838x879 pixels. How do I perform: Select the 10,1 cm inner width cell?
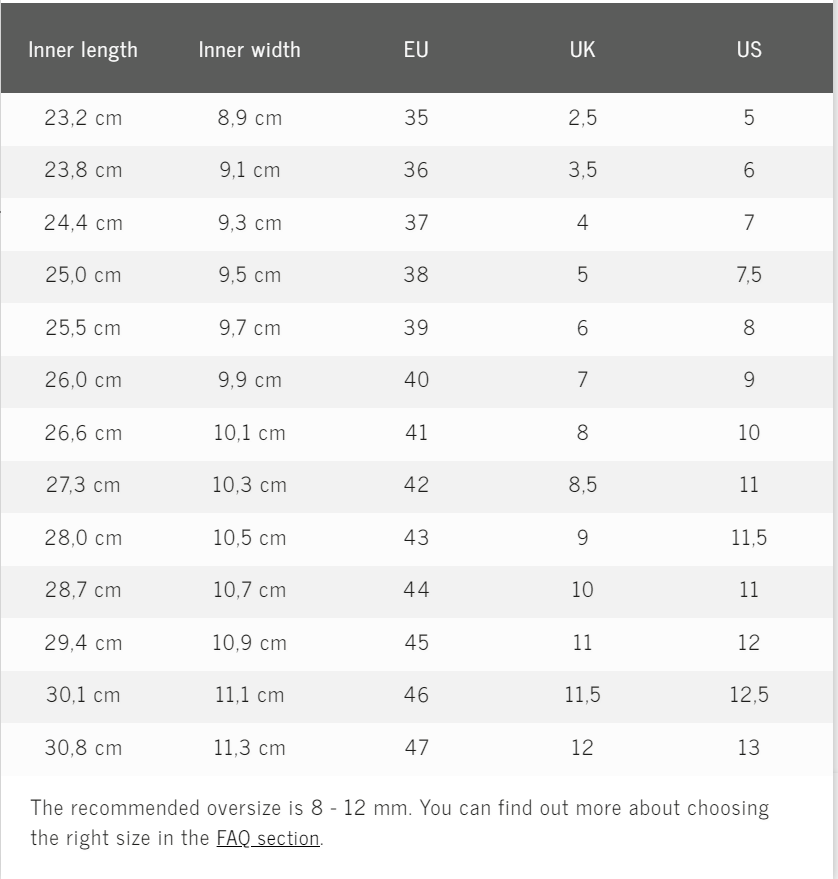pyautogui.click(x=249, y=433)
